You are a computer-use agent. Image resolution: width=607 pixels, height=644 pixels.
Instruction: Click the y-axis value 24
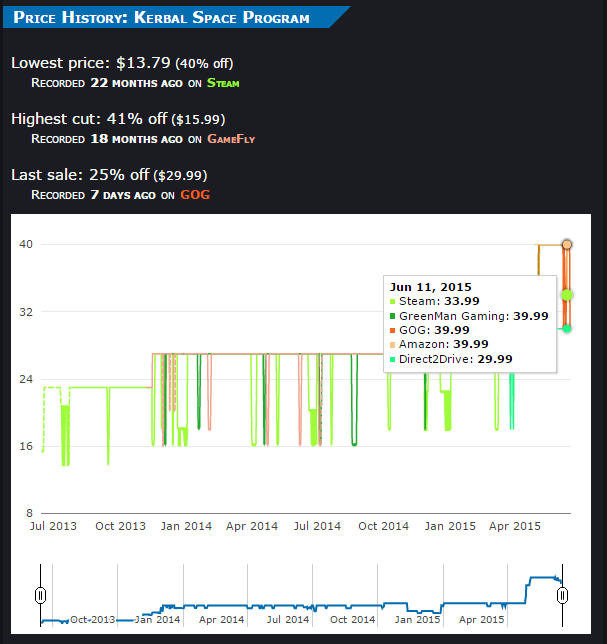tap(26, 379)
